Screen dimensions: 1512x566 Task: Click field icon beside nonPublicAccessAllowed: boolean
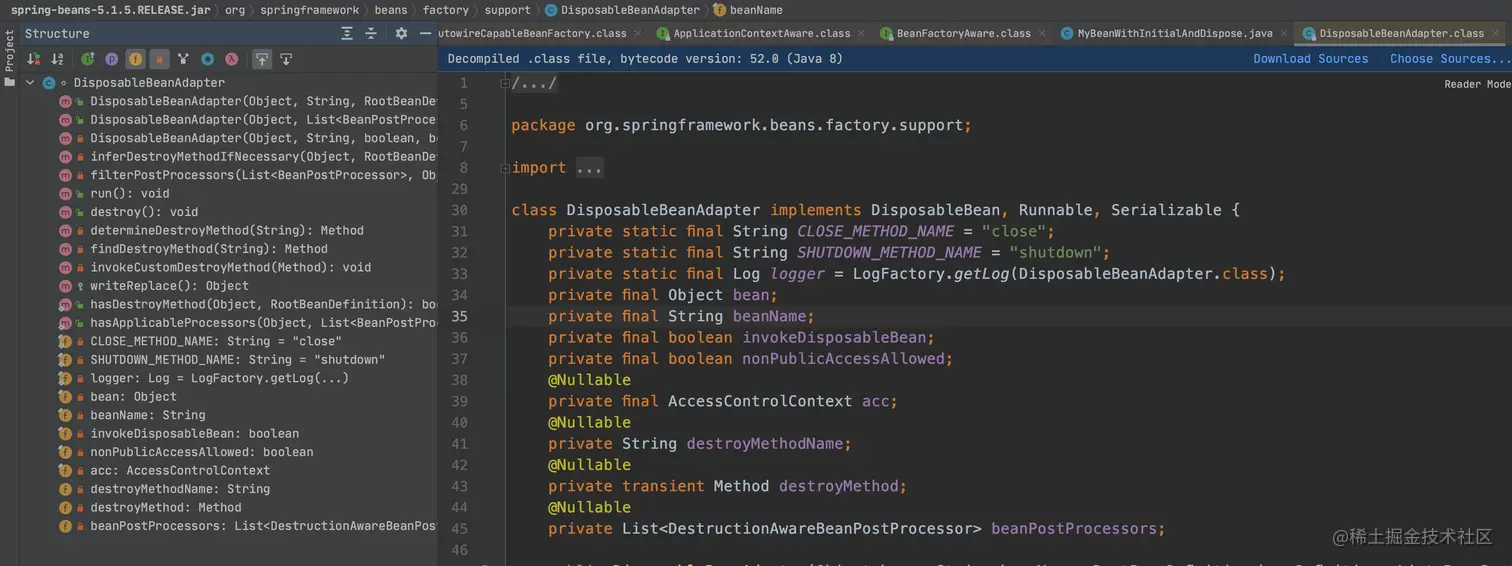pyautogui.click(x=66, y=452)
